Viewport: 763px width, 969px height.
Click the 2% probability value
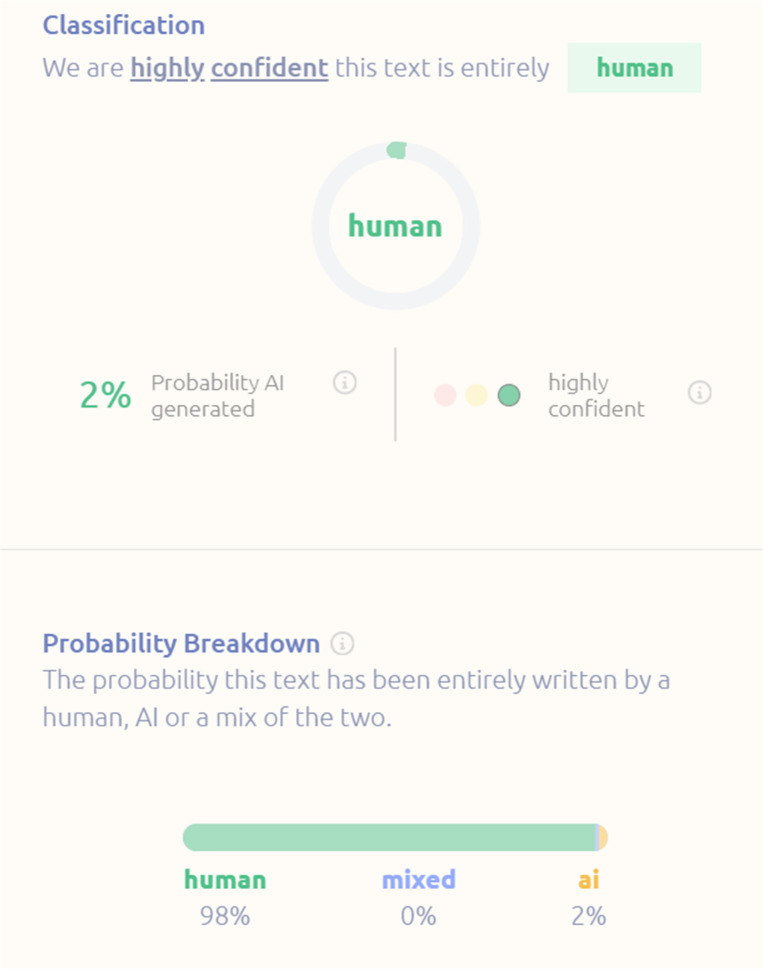point(105,396)
